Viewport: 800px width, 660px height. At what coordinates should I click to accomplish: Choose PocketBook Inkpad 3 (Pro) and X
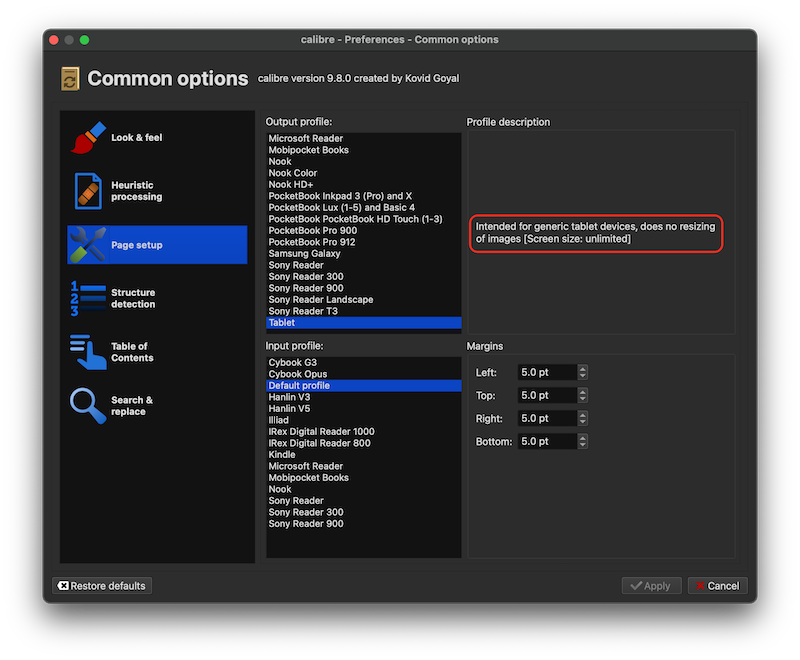364,196
